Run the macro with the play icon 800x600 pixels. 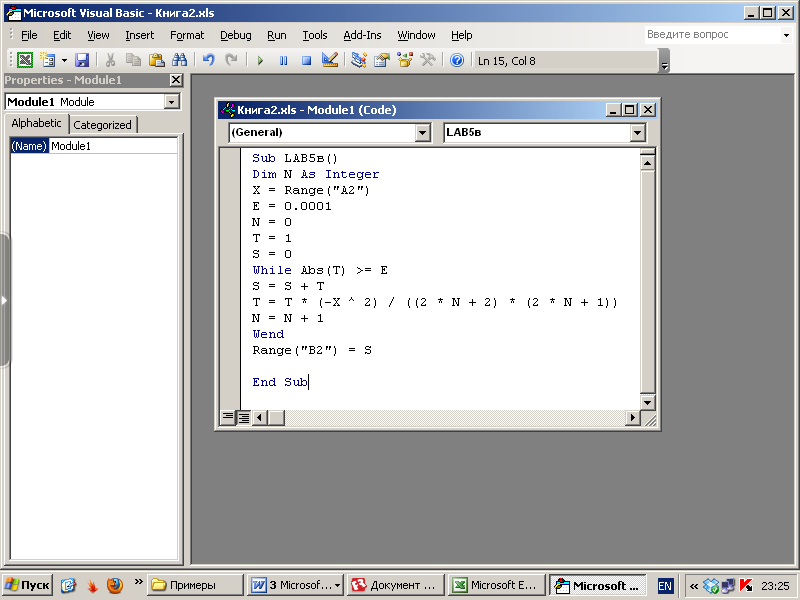coord(260,60)
